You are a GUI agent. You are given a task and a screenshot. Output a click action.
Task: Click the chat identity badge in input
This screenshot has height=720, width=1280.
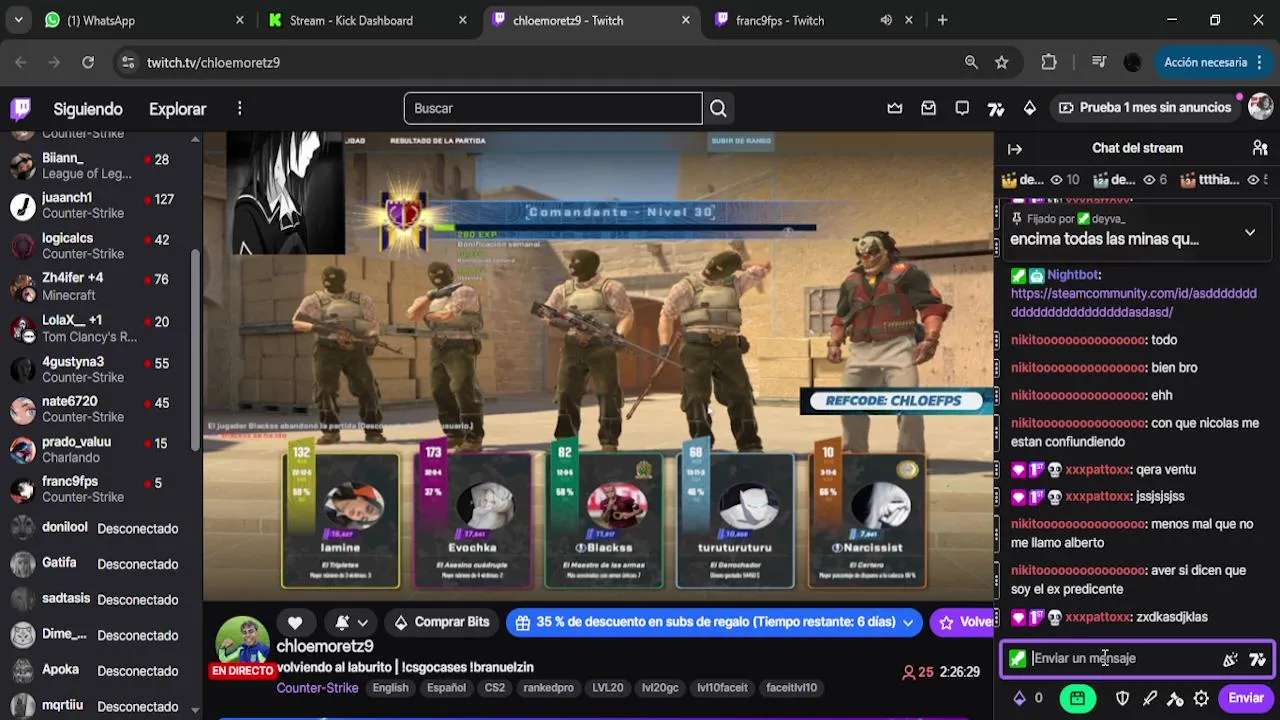tap(1017, 658)
